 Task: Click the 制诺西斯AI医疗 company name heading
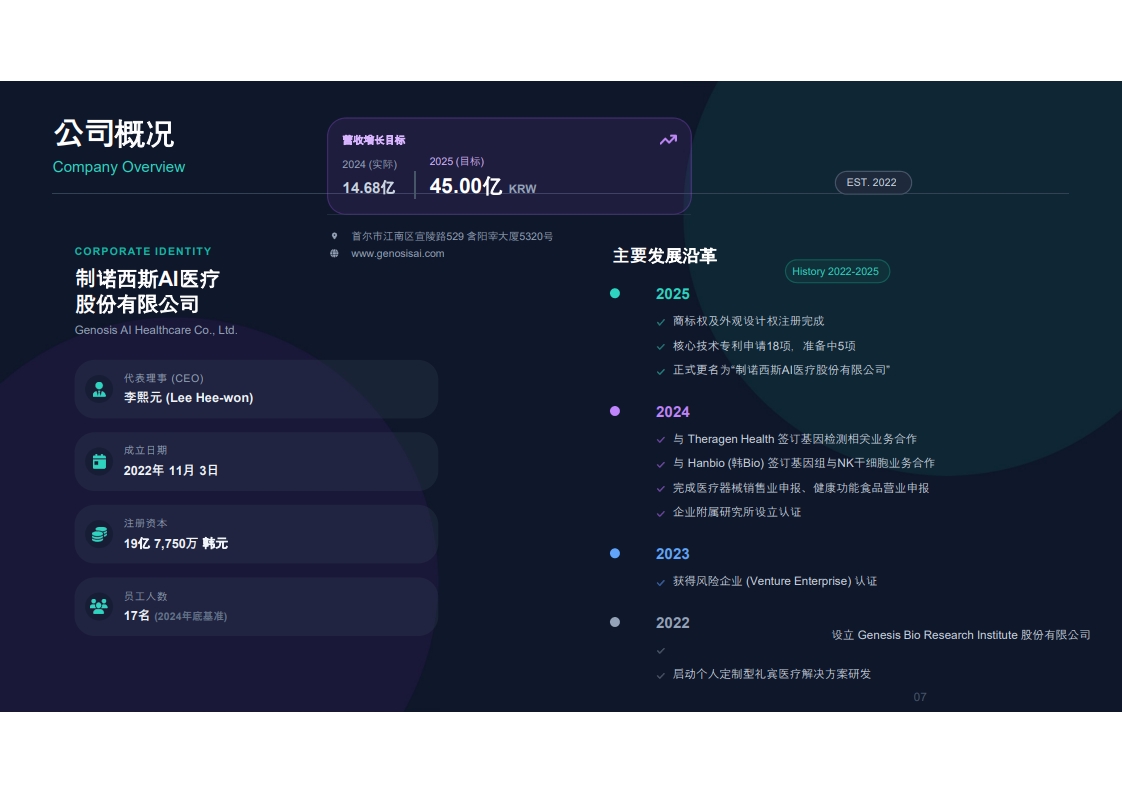click(x=147, y=278)
